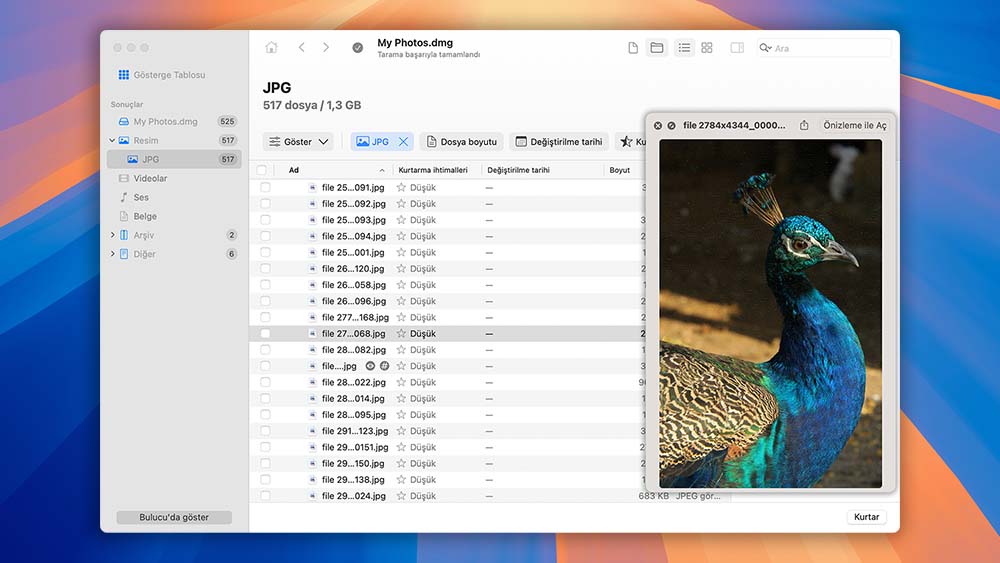Click the file icon of file 26...120.jpg
Viewport: 1000px width, 563px height.
312,269
